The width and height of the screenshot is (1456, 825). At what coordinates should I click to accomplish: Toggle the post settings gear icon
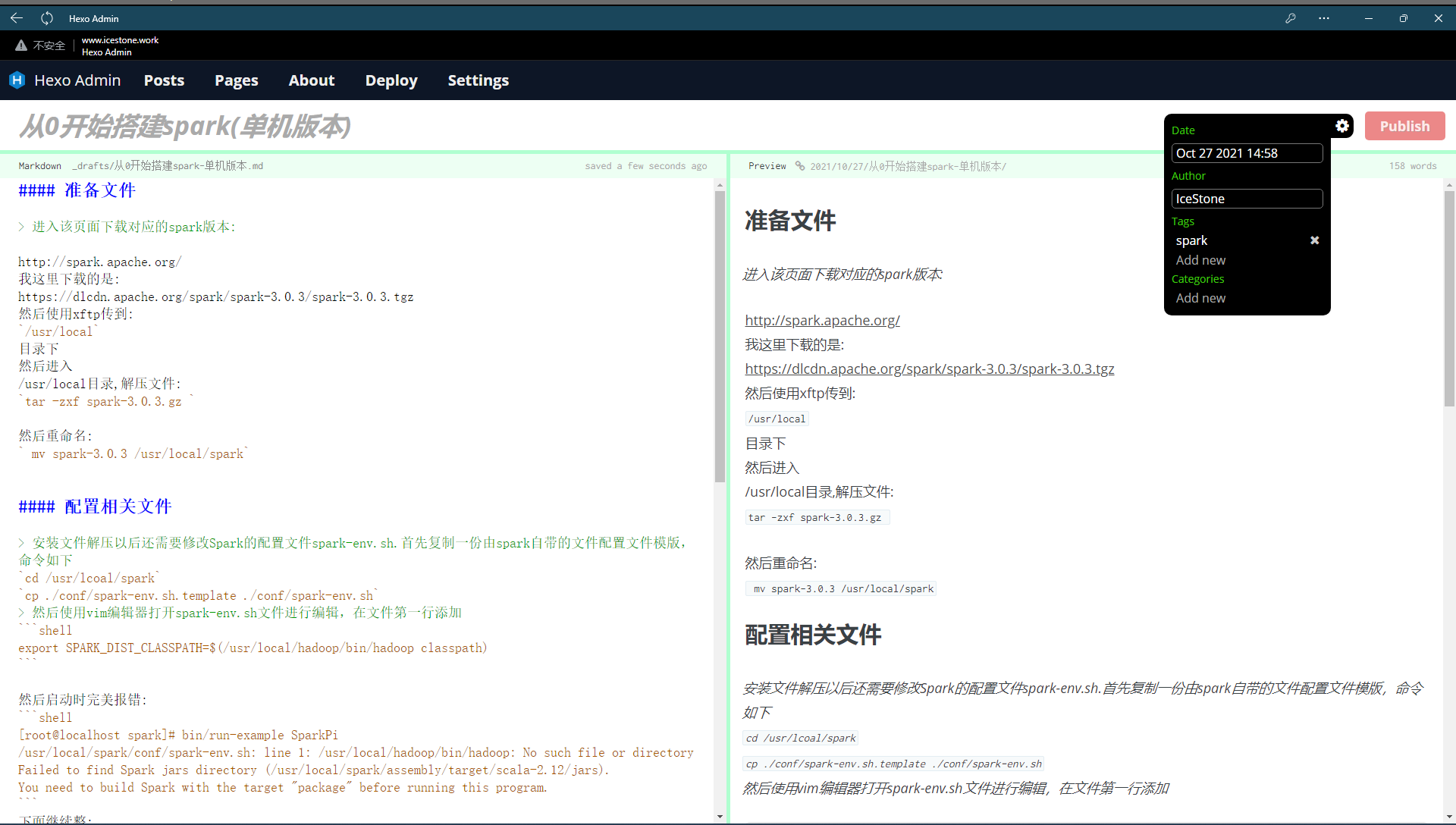point(1342,126)
